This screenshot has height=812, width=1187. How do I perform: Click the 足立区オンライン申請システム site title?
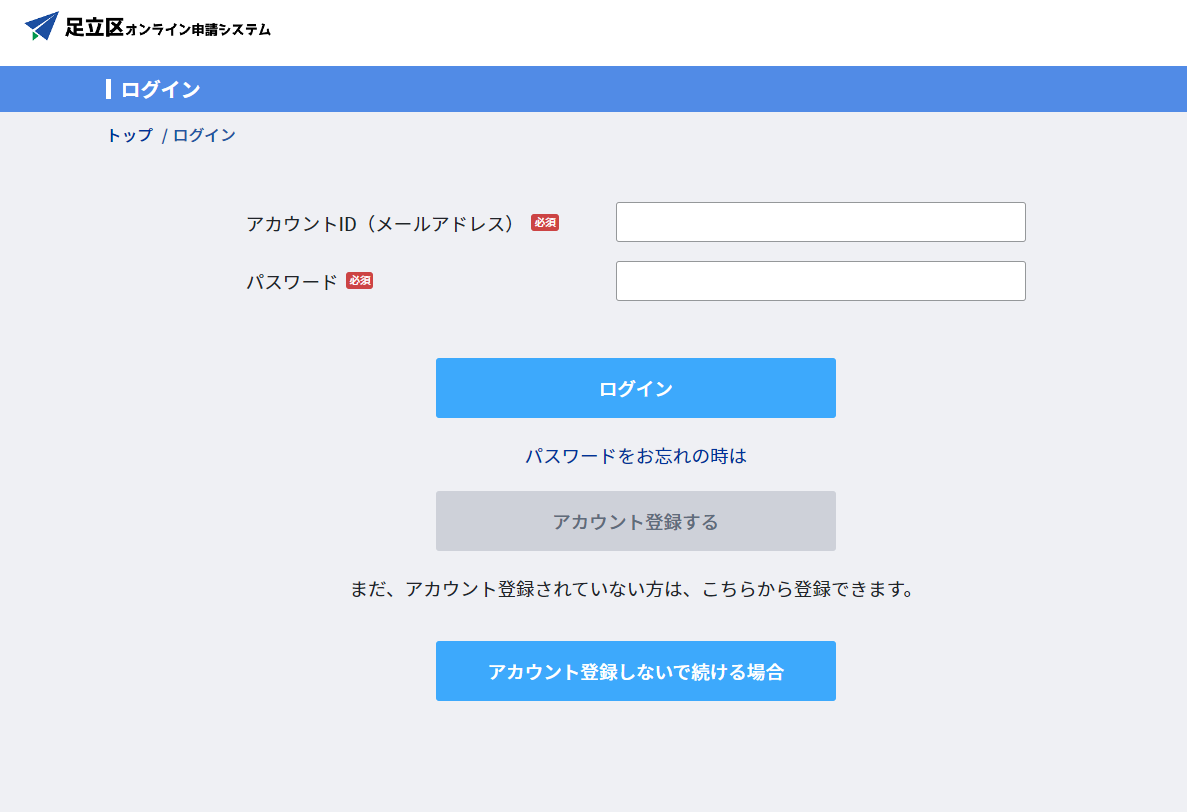coord(167,28)
